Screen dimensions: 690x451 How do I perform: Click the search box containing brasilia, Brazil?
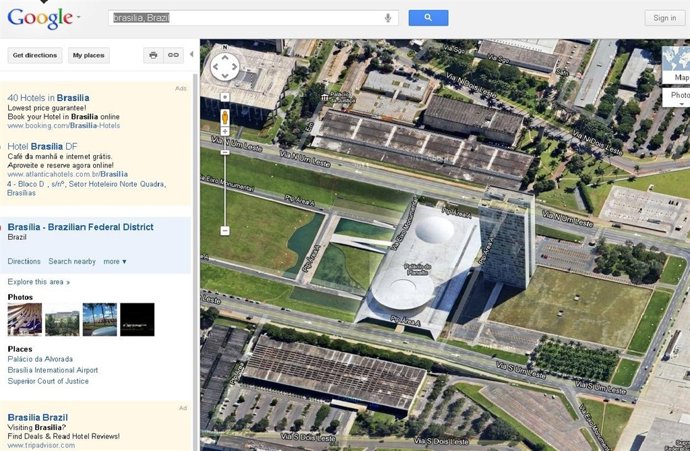pos(253,18)
